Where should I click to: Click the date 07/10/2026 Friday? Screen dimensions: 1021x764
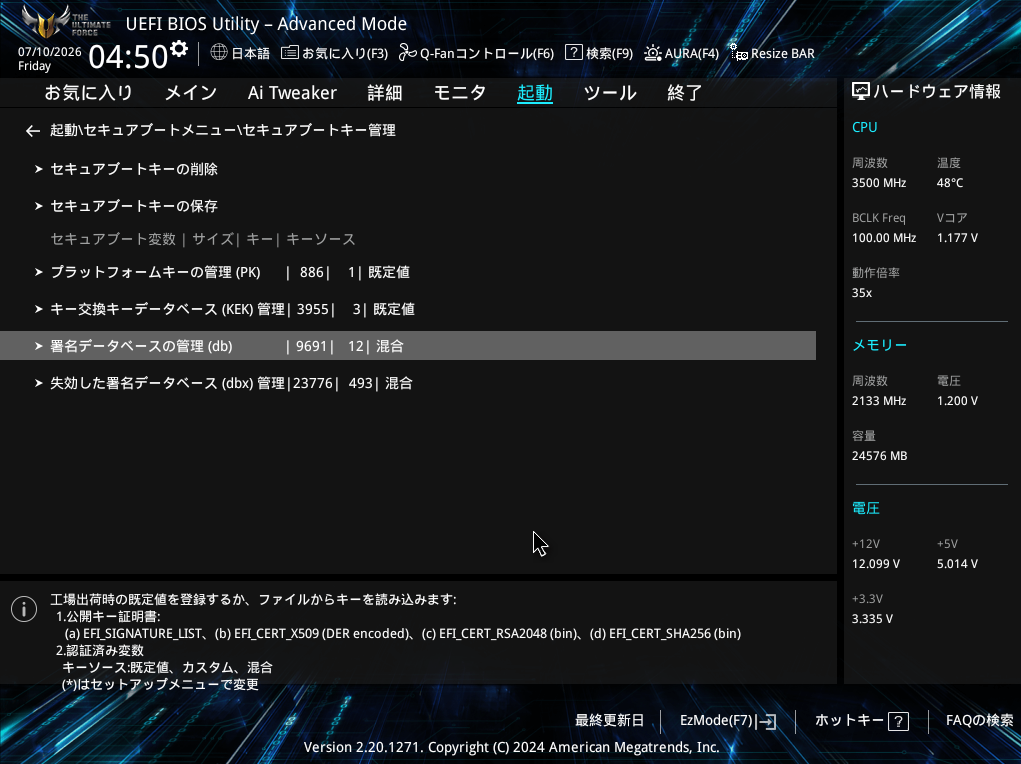coord(49,59)
